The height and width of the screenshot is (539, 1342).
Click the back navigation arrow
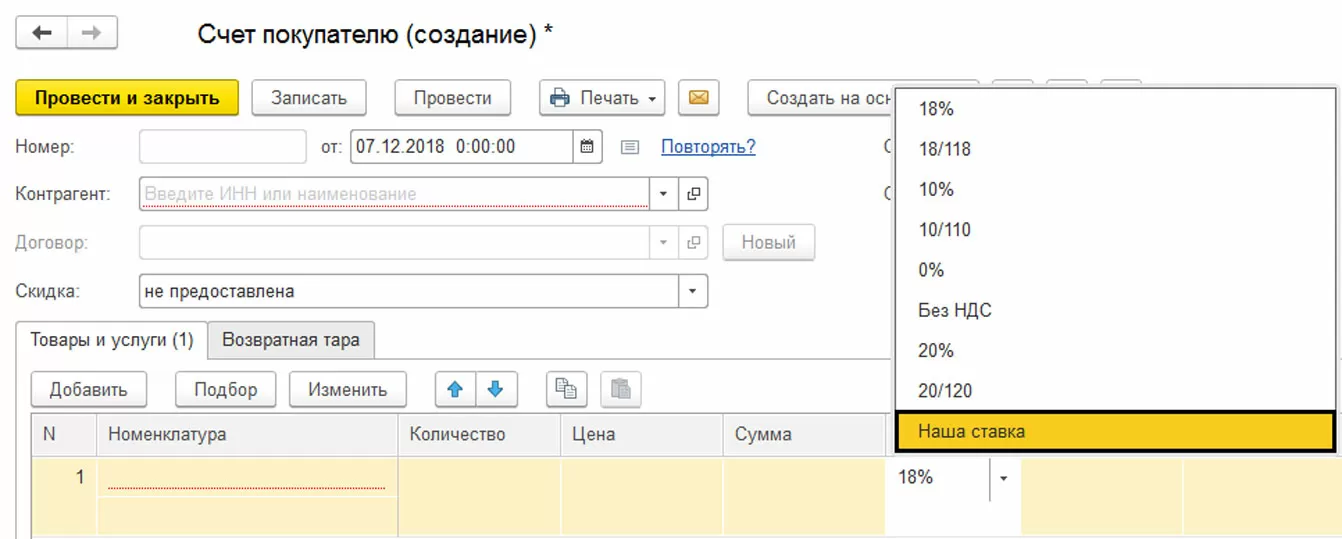(x=42, y=33)
